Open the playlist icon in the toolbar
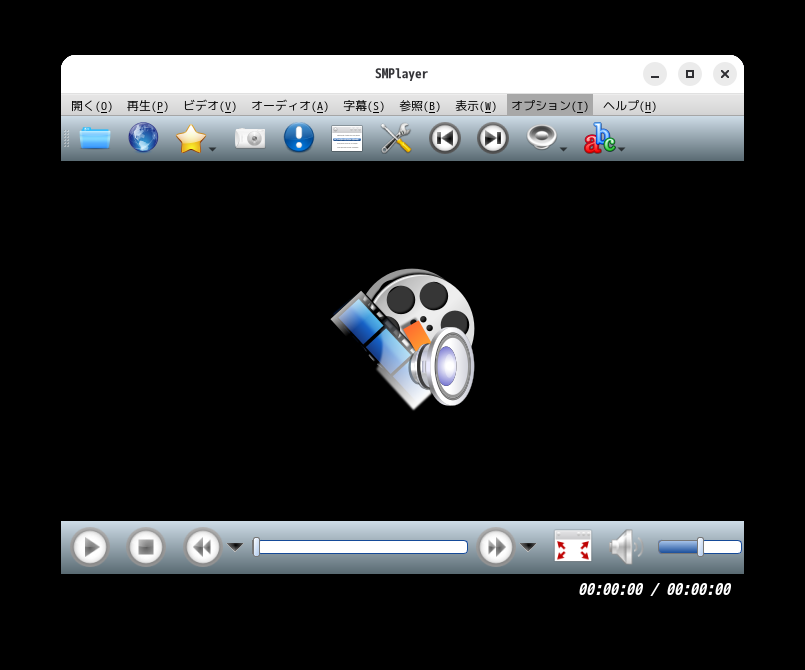Viewport: 805px width, 670px height. (x=347, y=138)
